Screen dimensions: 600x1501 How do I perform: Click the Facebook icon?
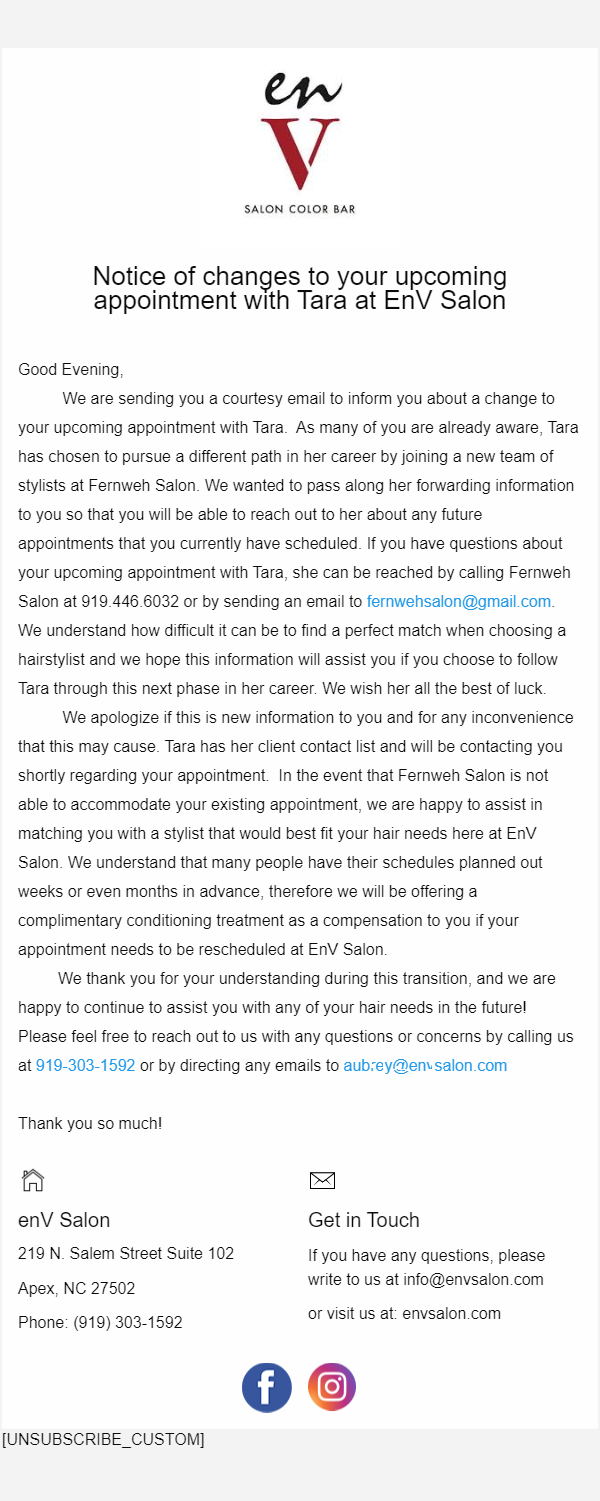(267, 1388)
